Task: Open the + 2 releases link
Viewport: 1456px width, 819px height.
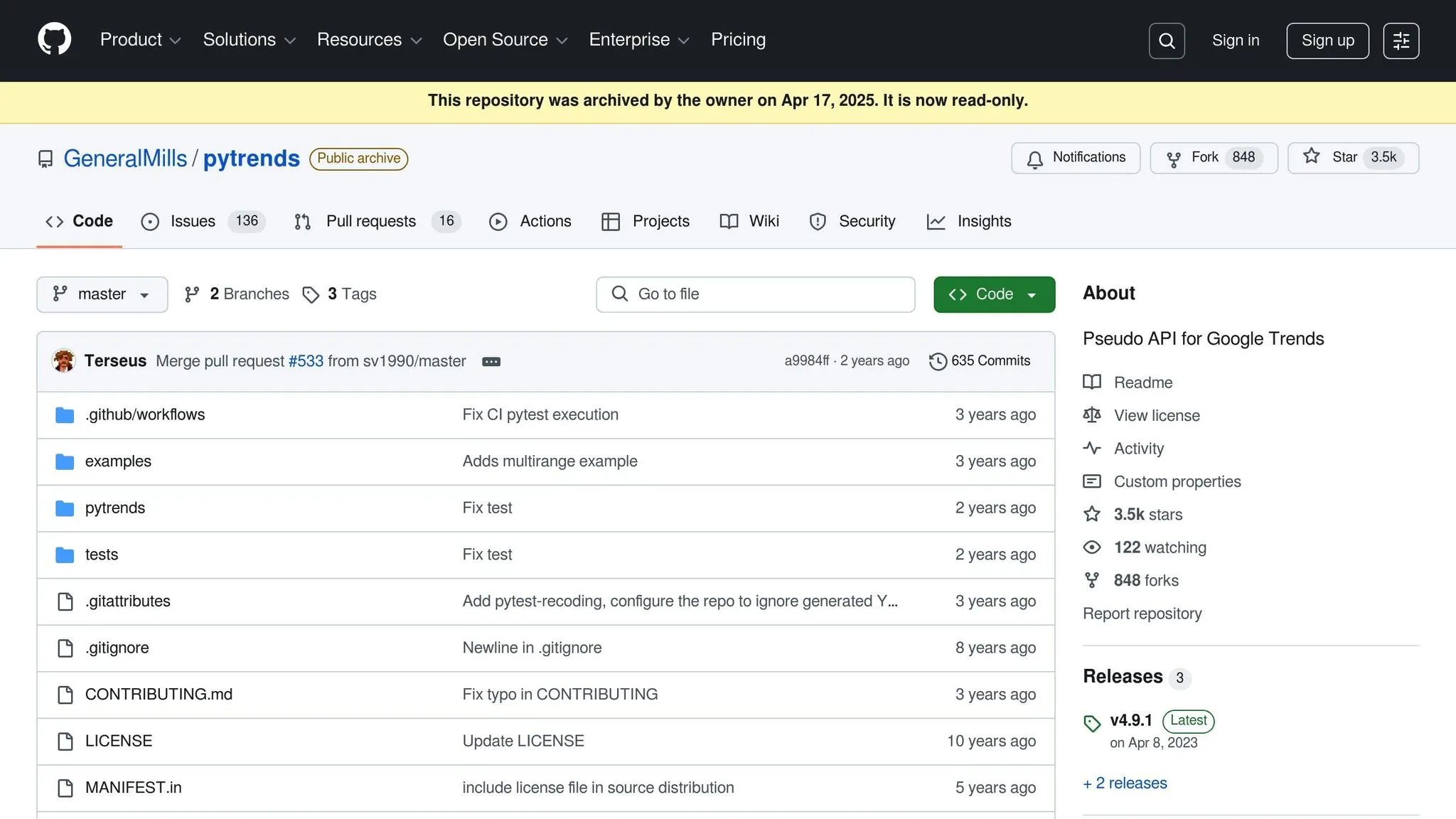Action: point(1125,783)
